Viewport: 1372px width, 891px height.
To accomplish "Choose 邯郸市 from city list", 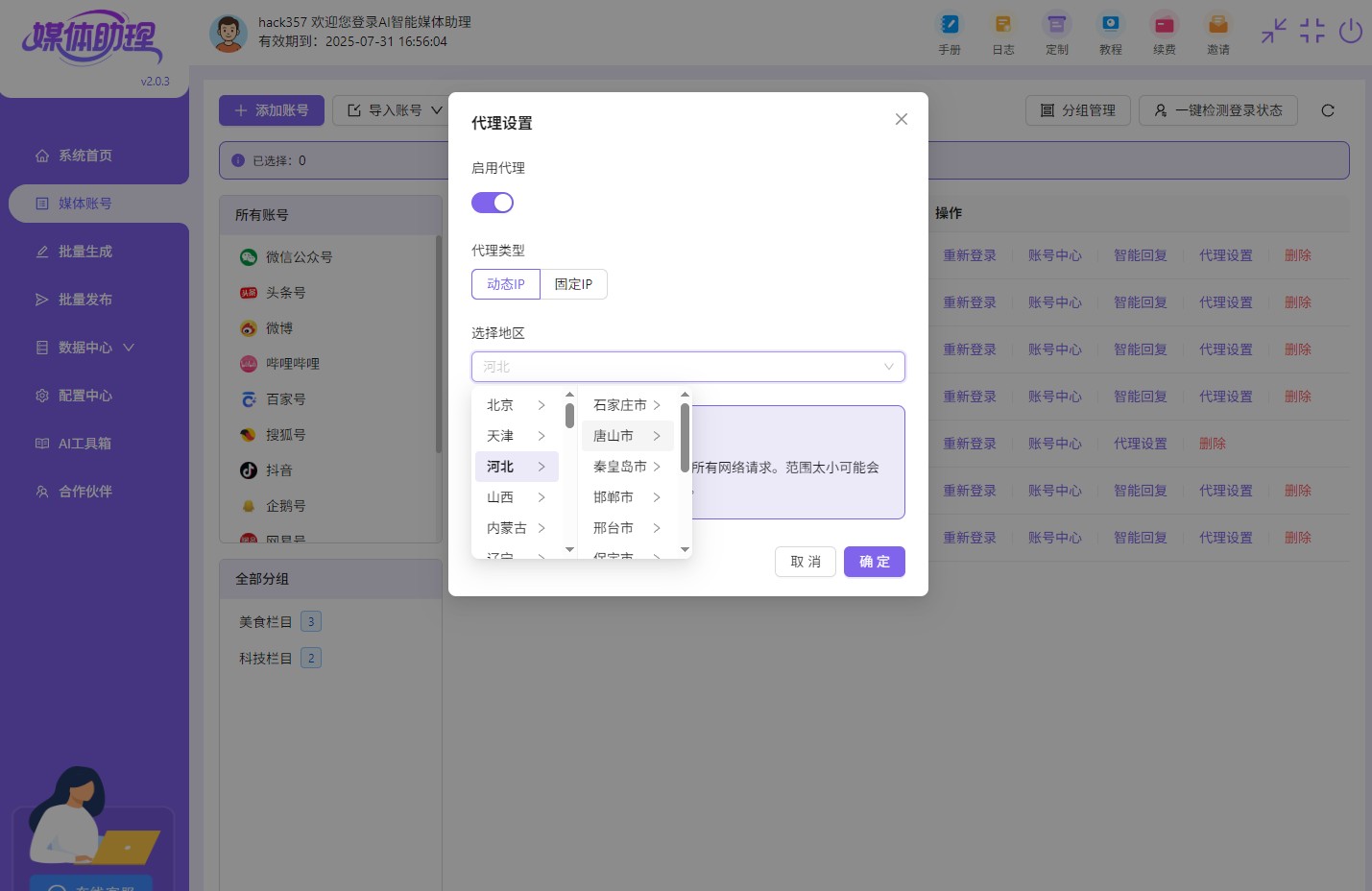I will [627, 497].
